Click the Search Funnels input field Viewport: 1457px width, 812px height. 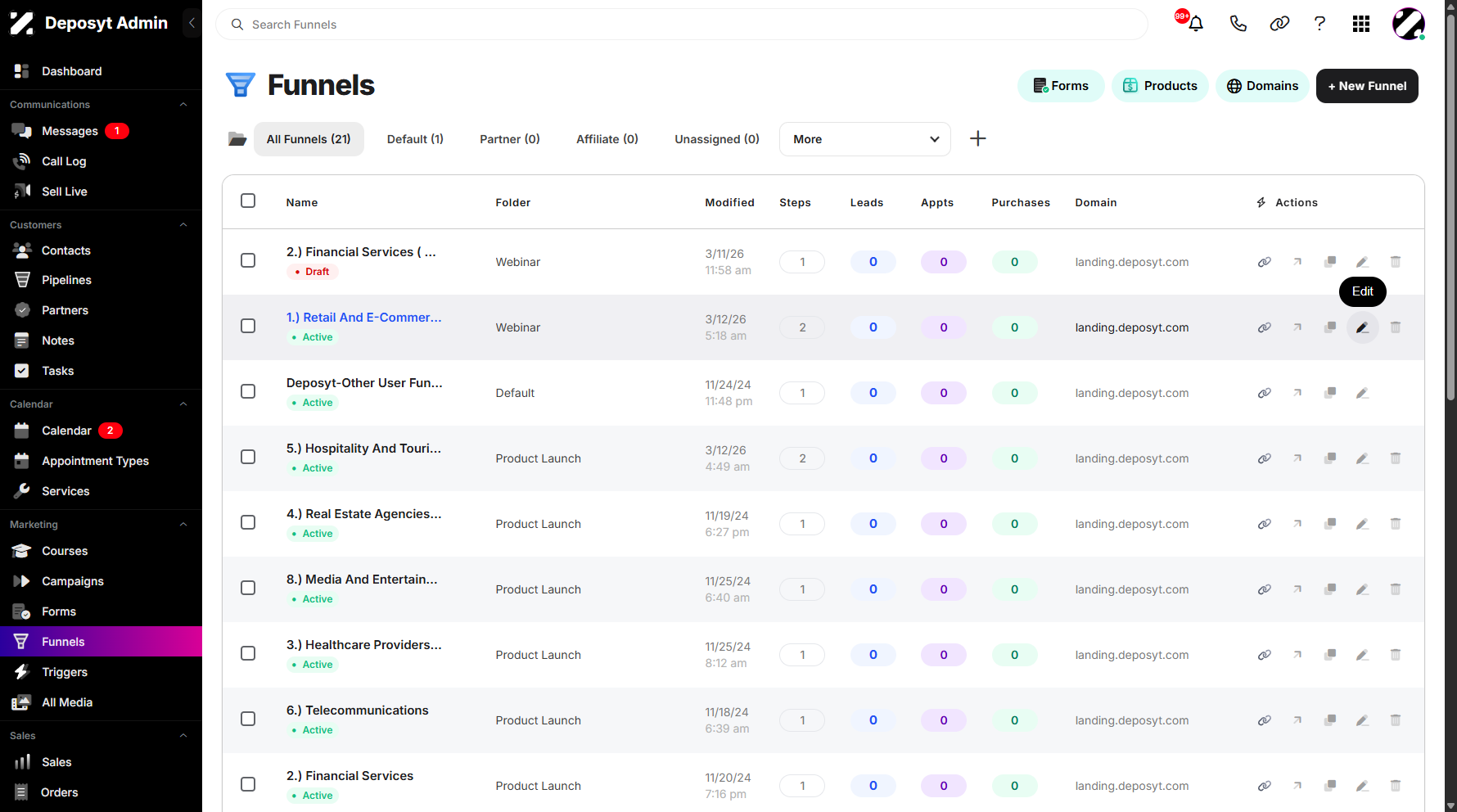[682, 25]
